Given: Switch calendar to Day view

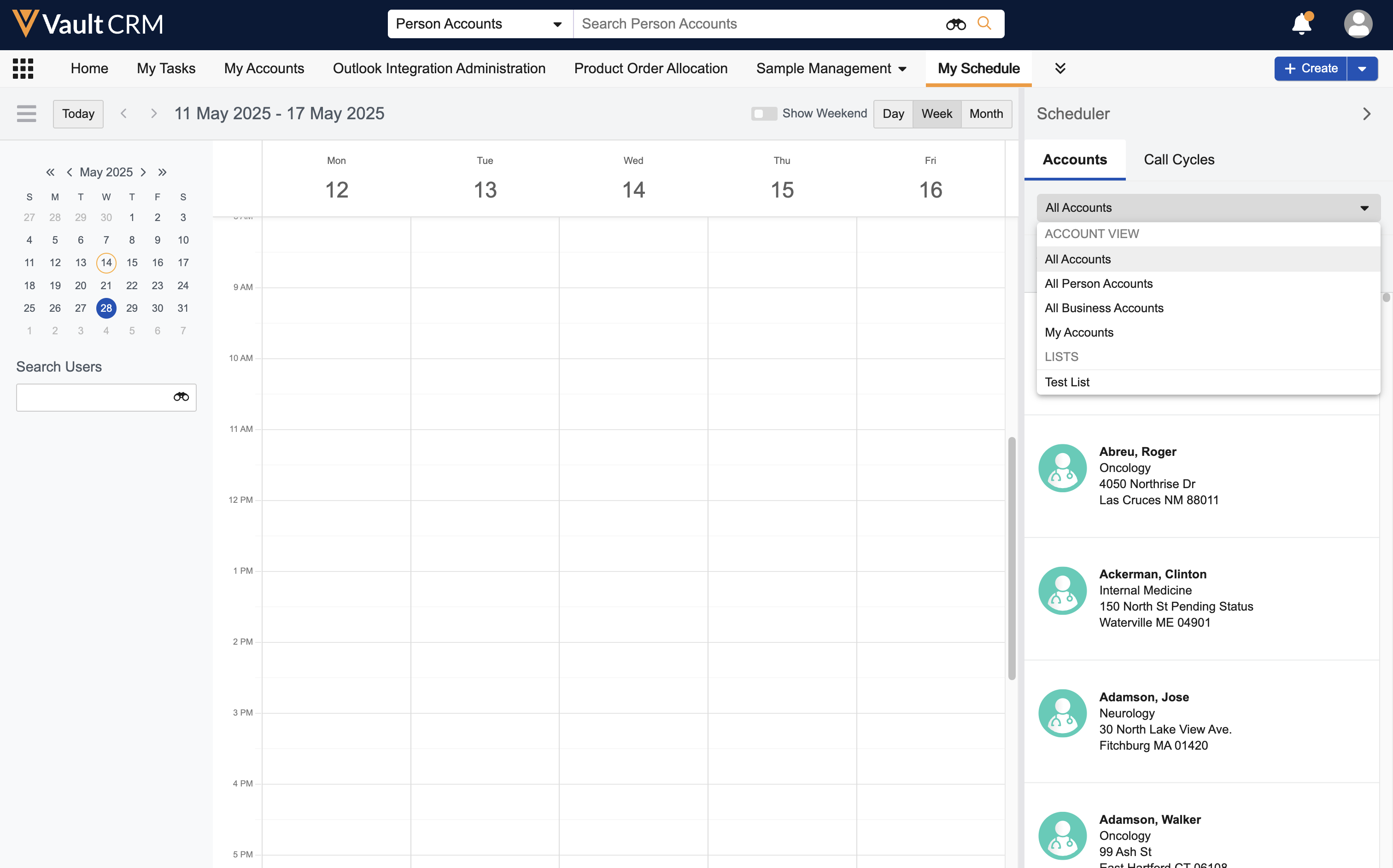Looking at the screenshot, I should click(893, 114).
